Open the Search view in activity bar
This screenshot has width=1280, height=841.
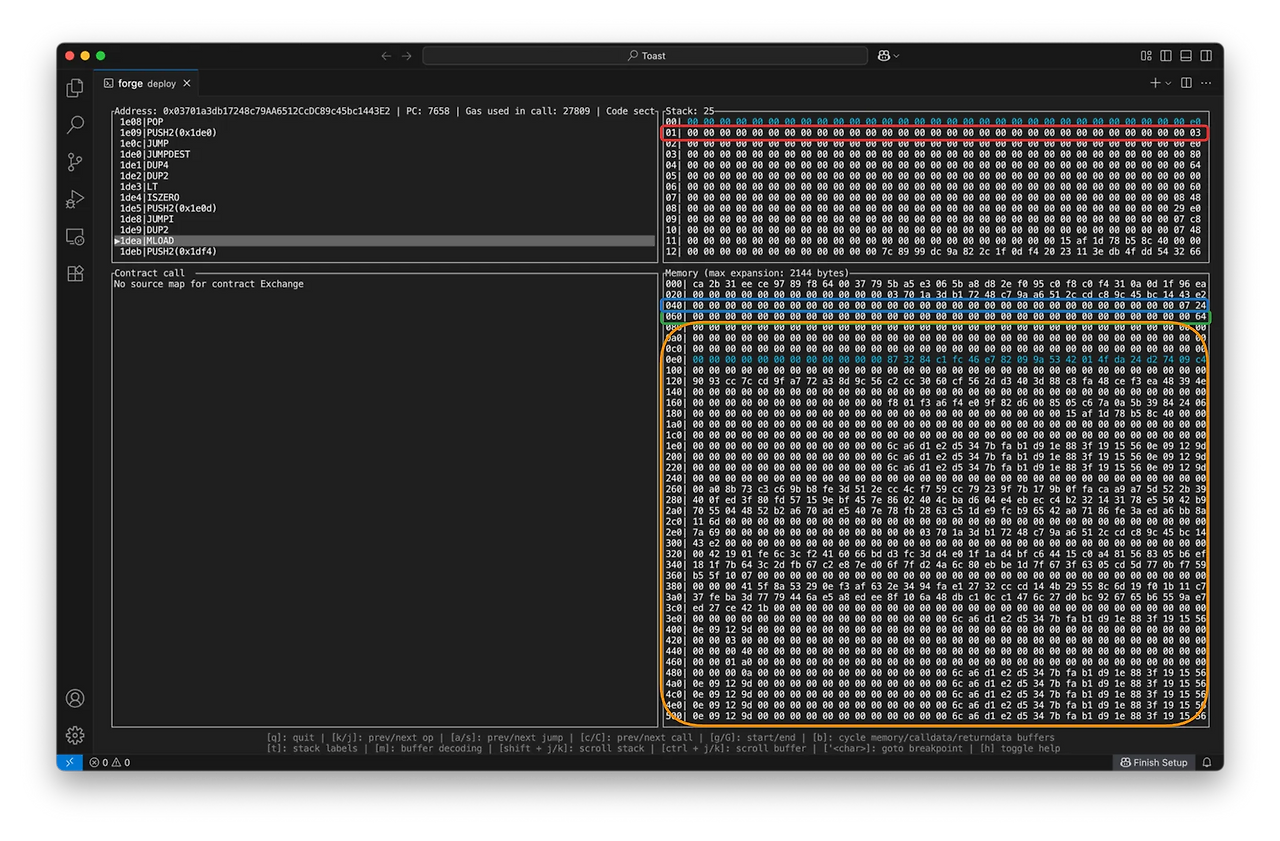(x=75, y=125)
